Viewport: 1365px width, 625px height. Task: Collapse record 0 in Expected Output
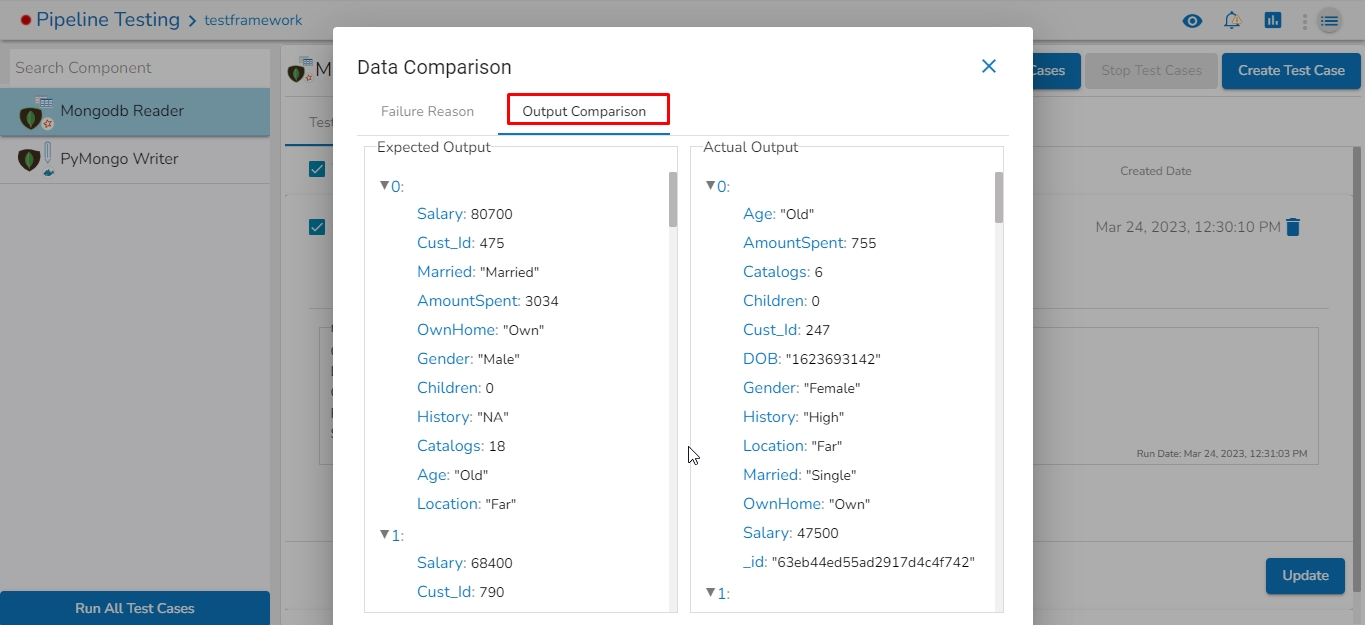click(384, 186)
